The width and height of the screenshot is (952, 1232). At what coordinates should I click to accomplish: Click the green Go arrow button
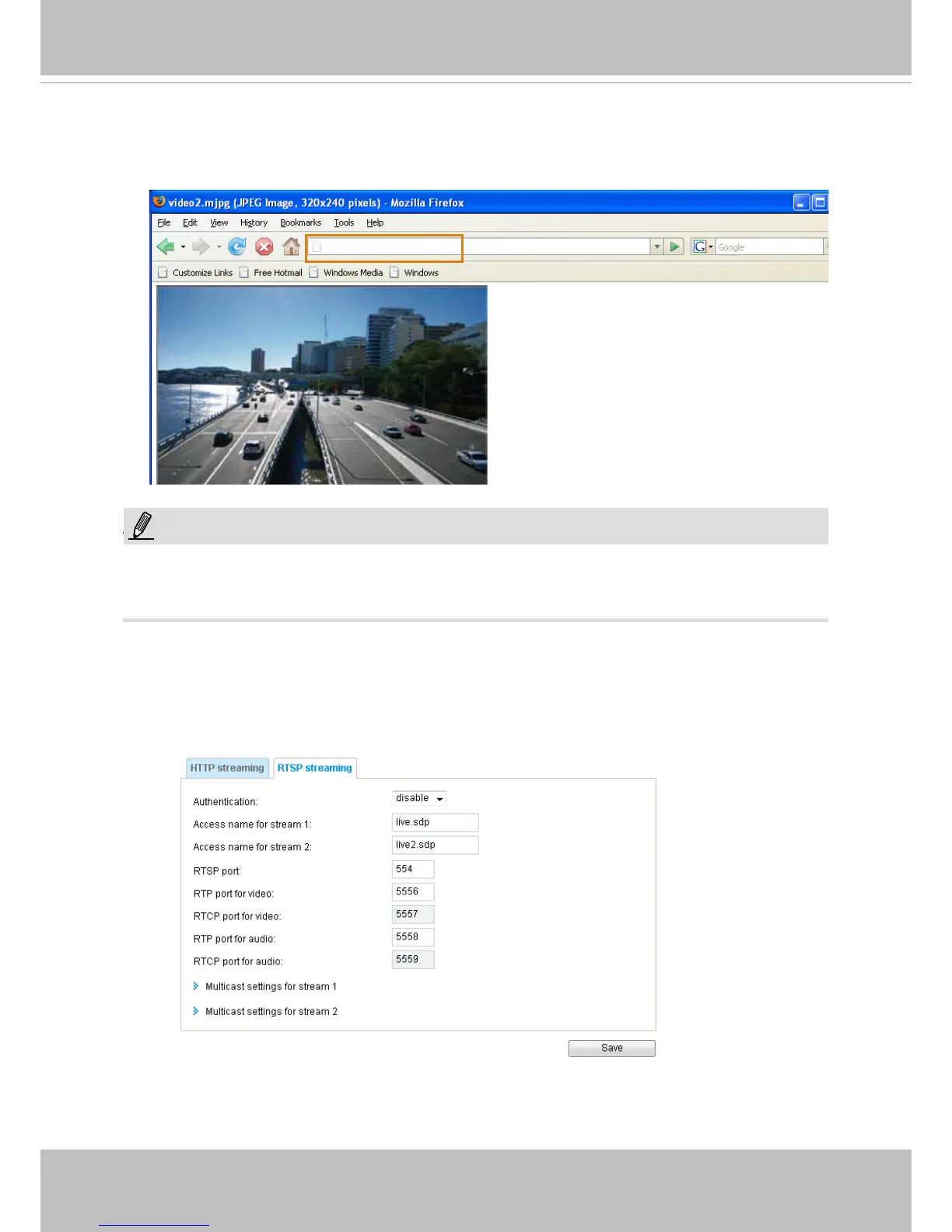[x=675, y=247]
